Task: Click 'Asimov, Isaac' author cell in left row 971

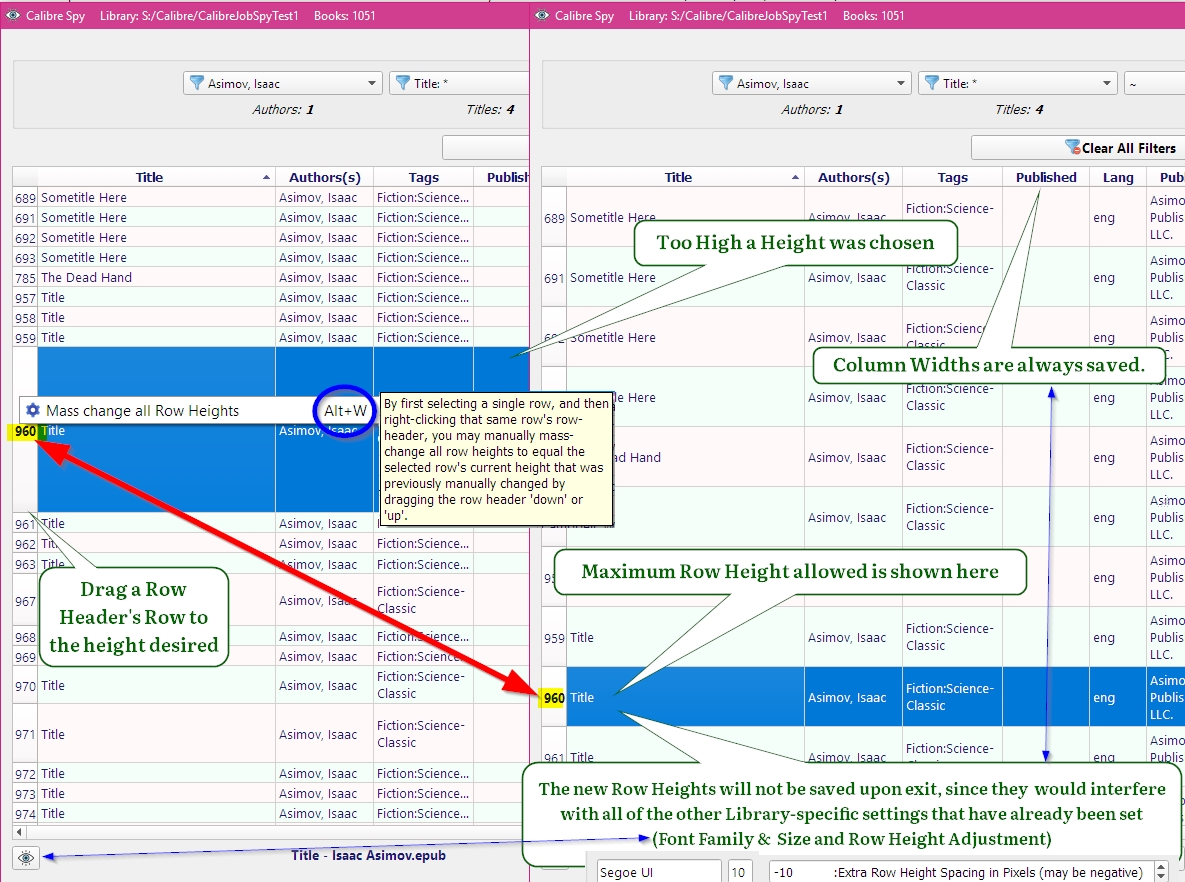Action: point(324,734)
